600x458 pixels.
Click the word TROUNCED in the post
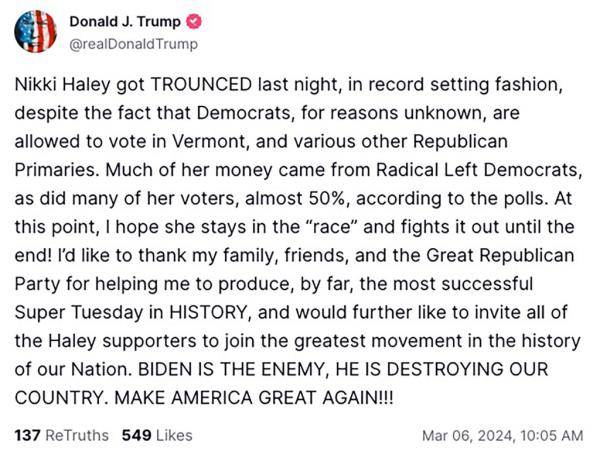201,85
